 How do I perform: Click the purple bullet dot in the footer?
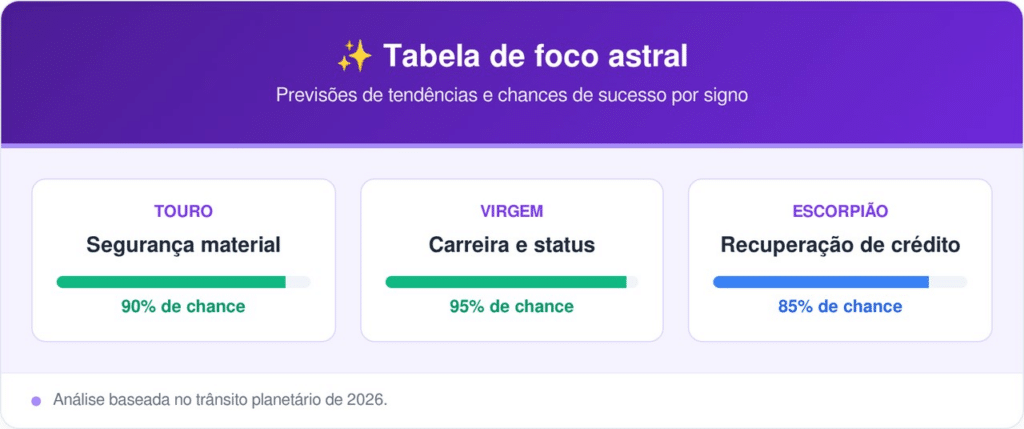coord(36,400)
